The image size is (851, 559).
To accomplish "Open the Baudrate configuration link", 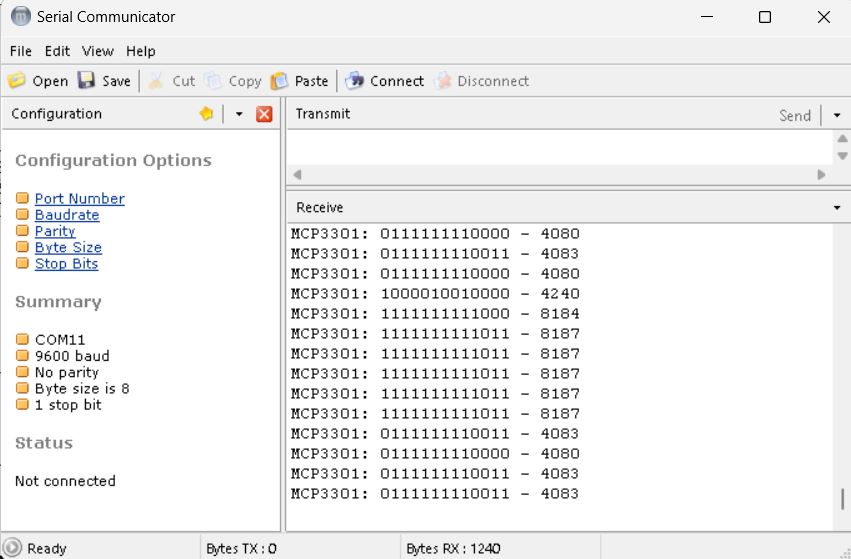I will point(67,215).
